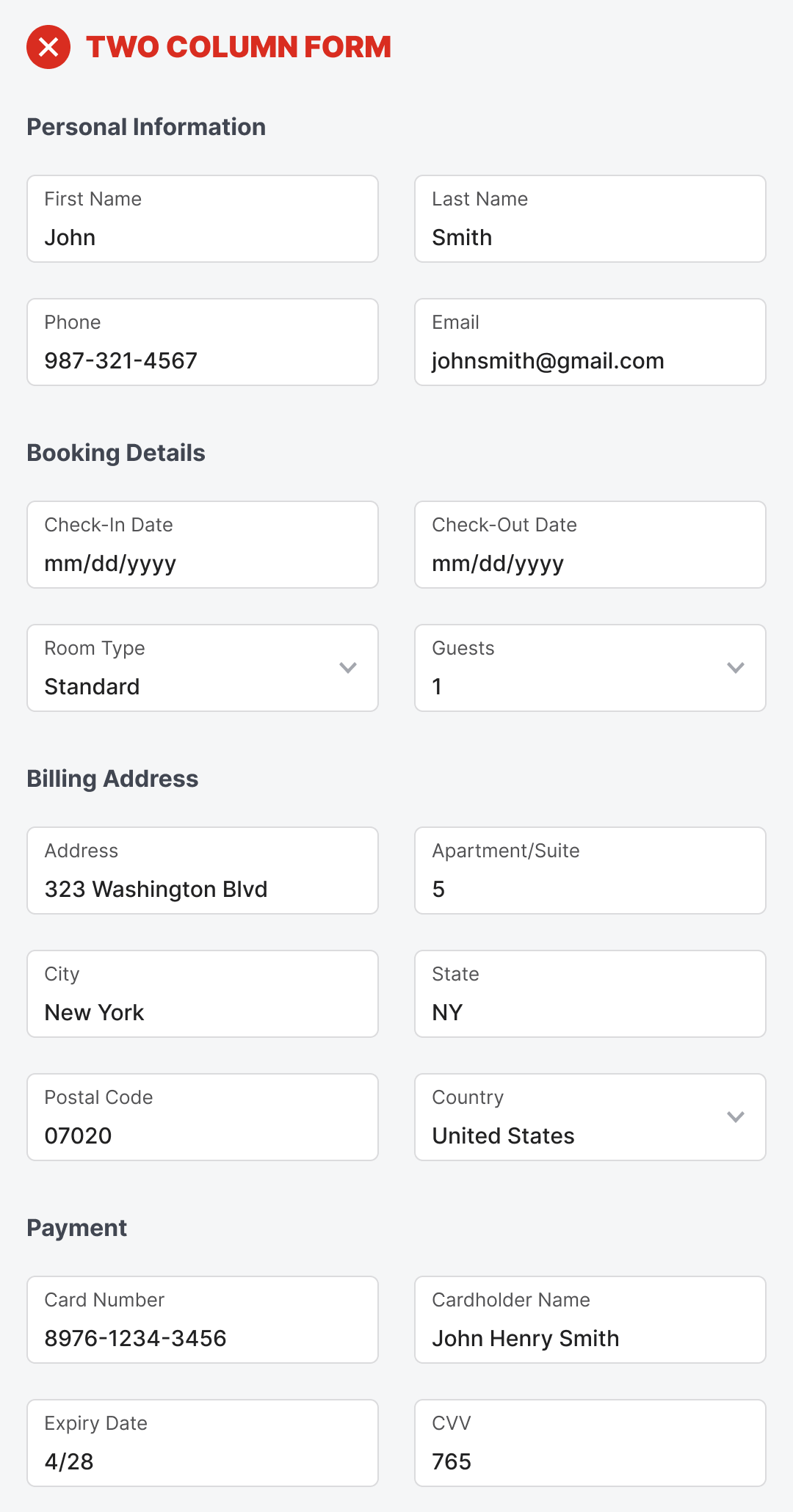Image resolution: width=793 pixels, height=1512 pixels.
Task: Expand the Room Type dropdown chevron
Action: tap(348, 668)
